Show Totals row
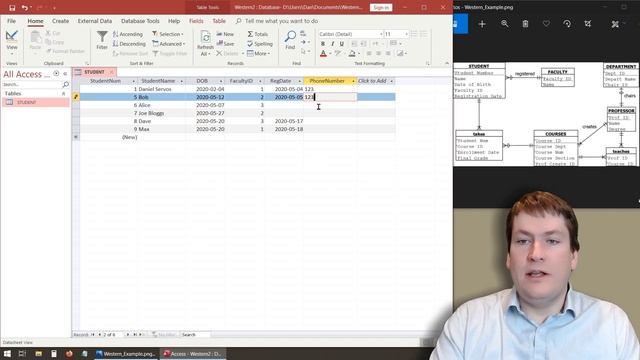 pyautogui.click(x=258, y=34)
